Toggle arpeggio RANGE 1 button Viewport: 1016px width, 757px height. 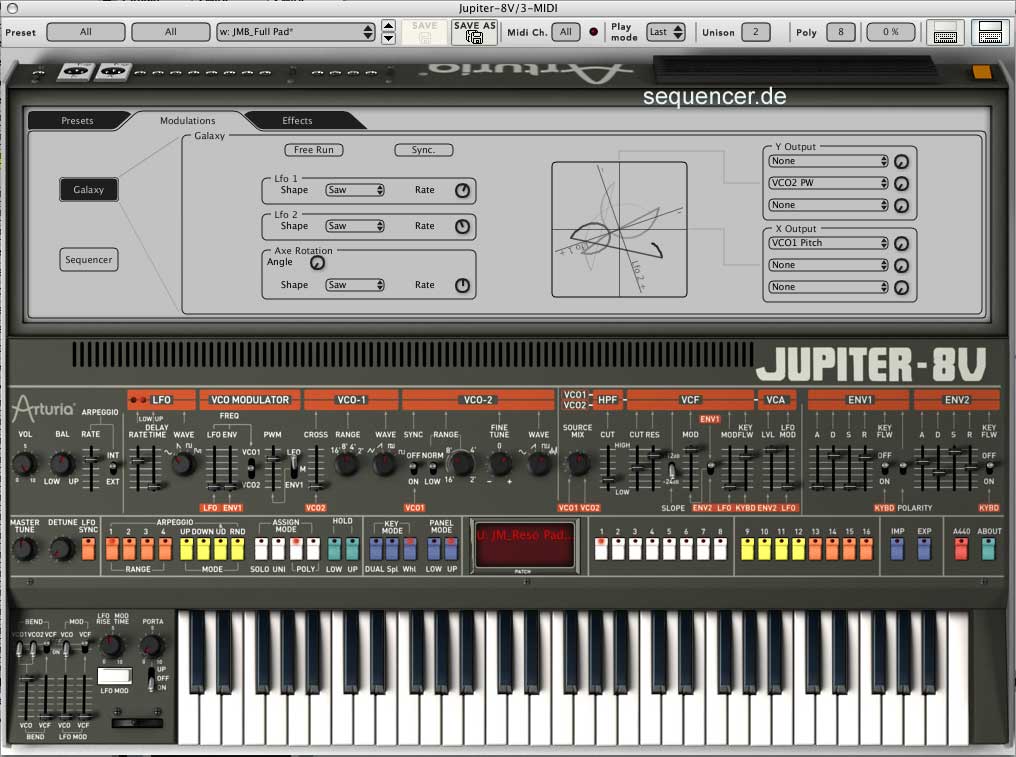[111, 549]
